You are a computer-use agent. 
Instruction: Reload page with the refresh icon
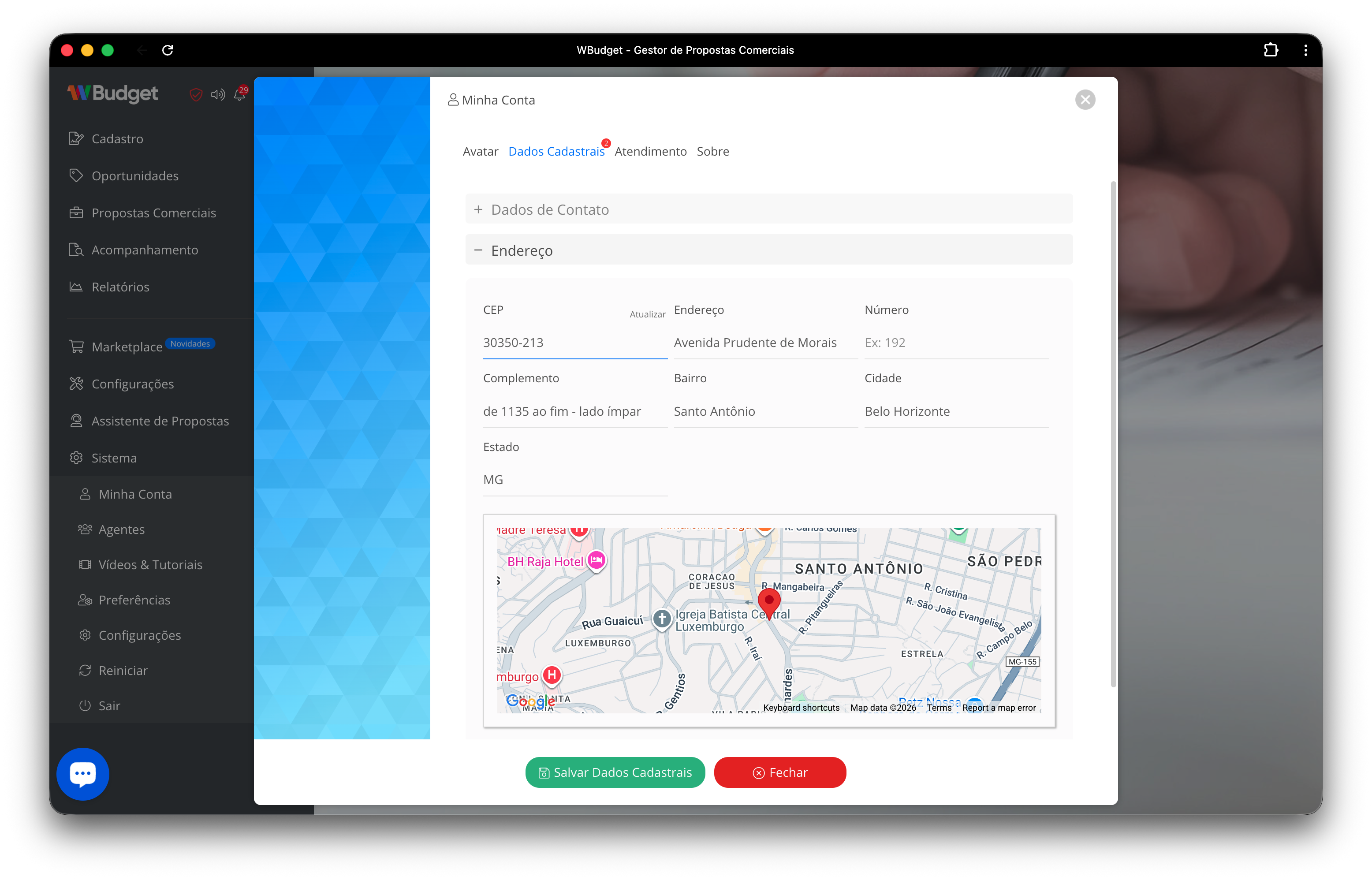point(168,50)
